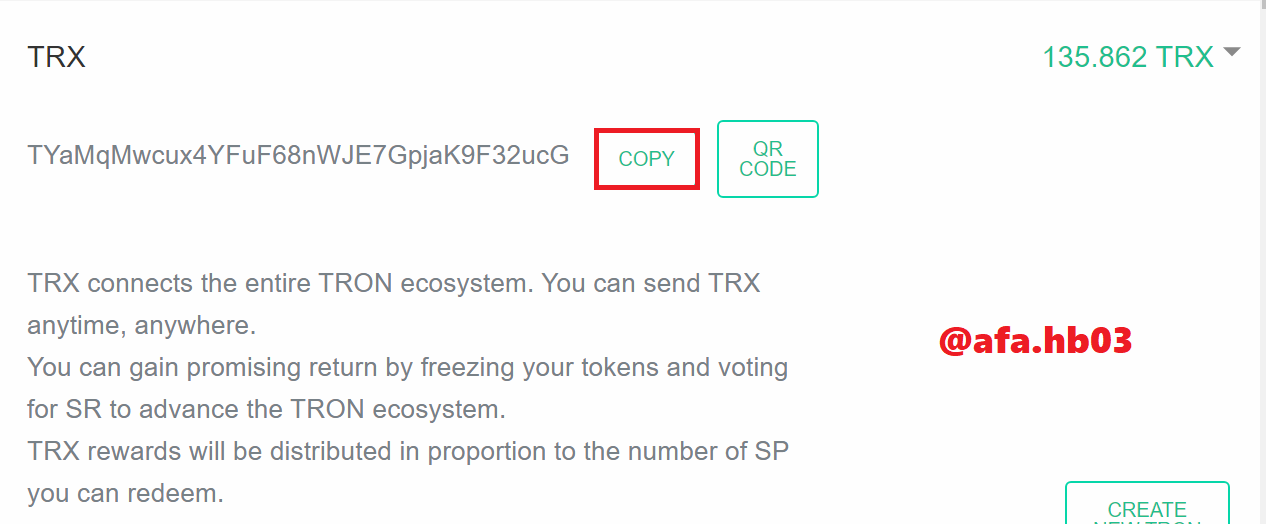Copy the TRX wallet address
1266x524 pixels.
pyautogui.click(x=646, y=159)
